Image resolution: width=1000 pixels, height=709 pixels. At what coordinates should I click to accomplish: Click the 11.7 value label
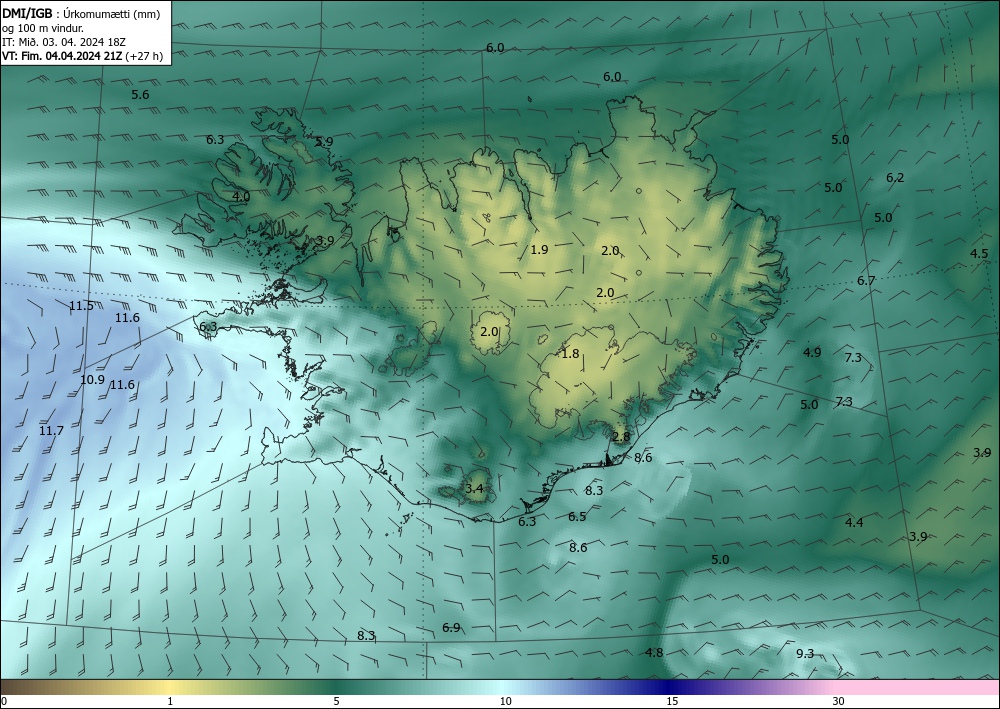tap(51, 431)
